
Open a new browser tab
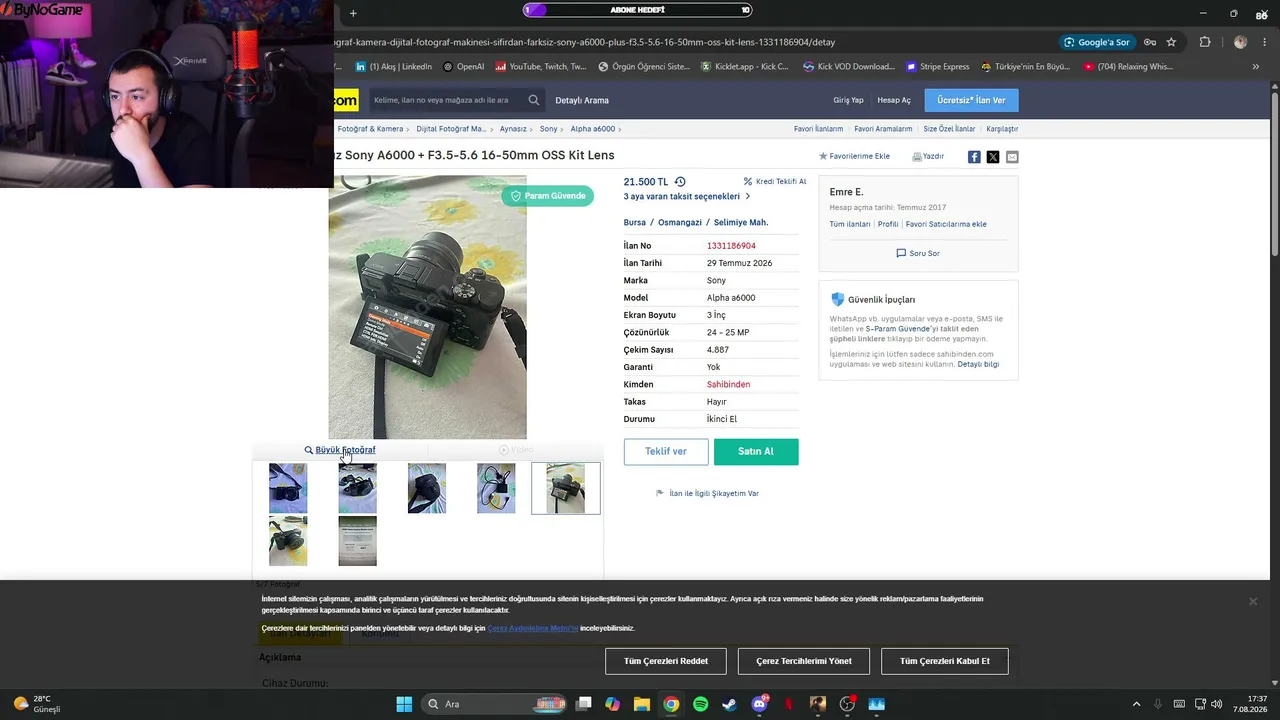point(353,13)
